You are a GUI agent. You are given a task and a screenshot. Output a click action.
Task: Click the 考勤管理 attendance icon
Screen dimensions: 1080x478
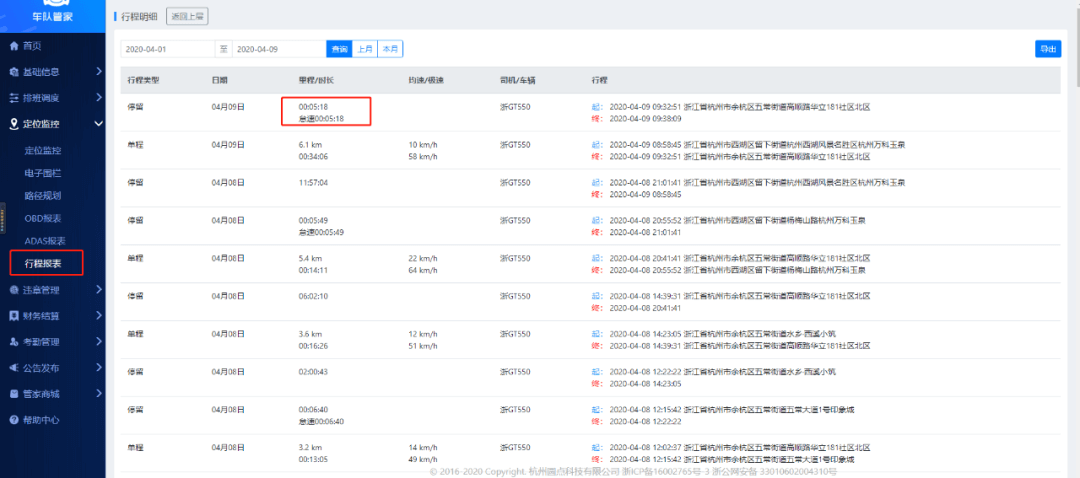pyautogui.click(x=13, y=342)
